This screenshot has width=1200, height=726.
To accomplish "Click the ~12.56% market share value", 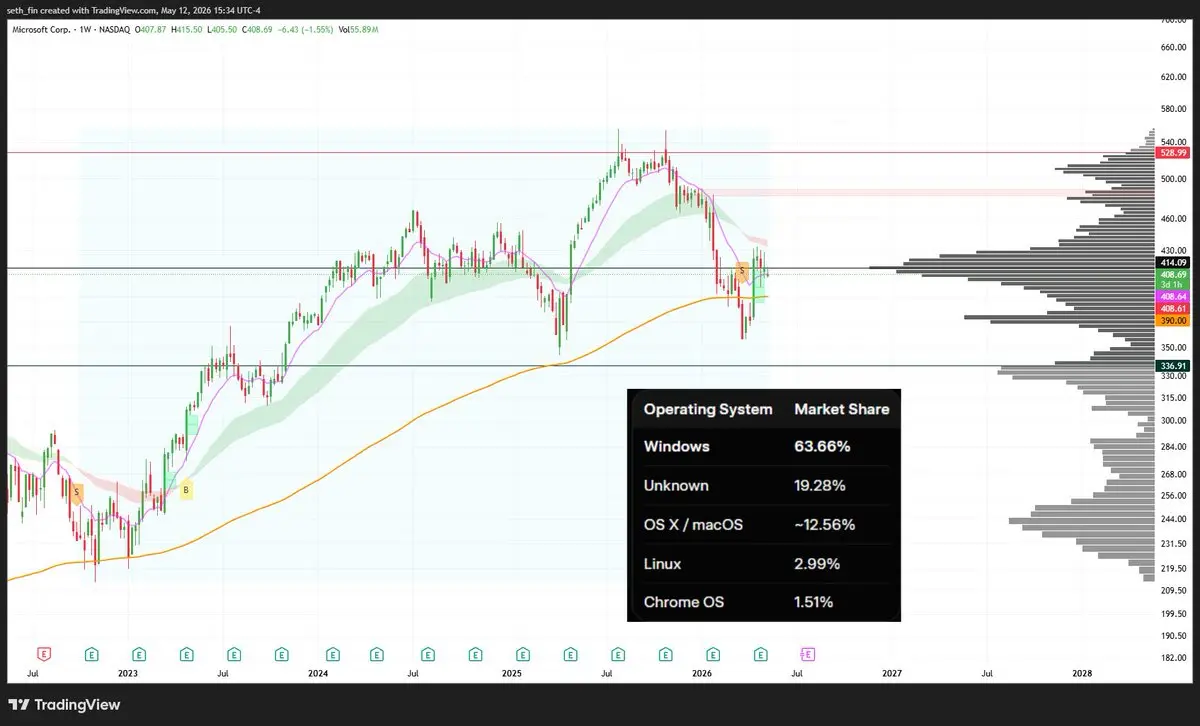I will pos(825,525).
